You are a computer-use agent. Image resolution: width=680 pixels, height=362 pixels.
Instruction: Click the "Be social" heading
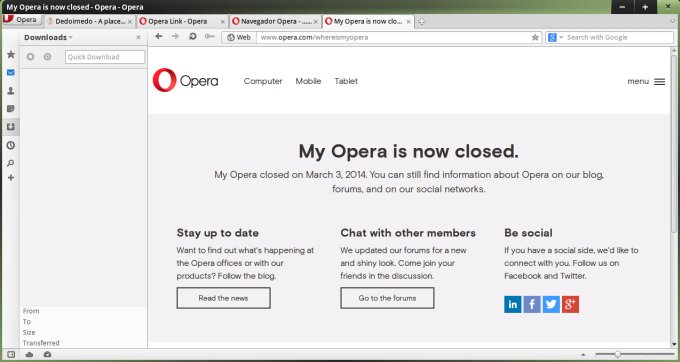[528, 233]
